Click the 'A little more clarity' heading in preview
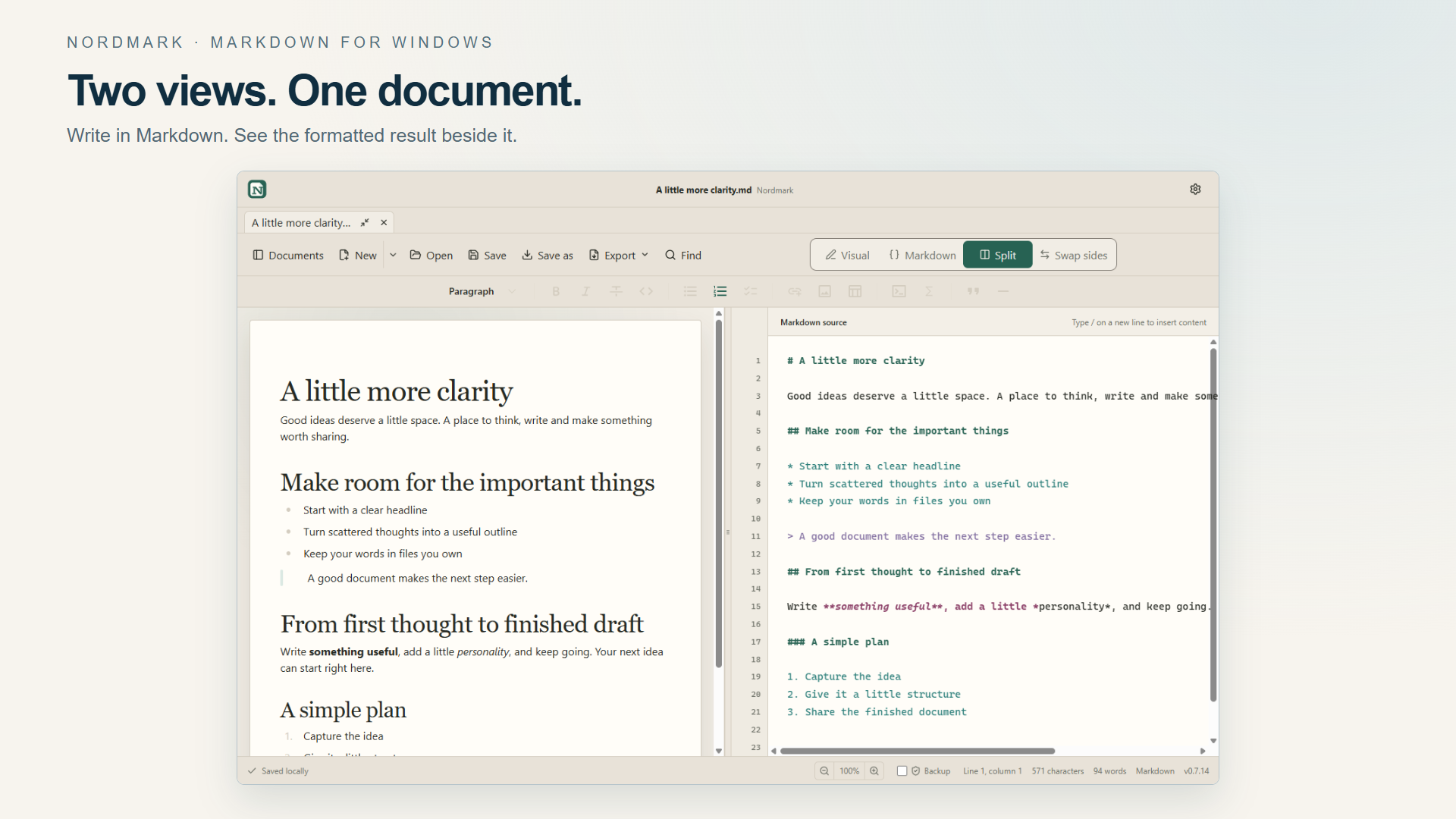Viewport: 1456px width, 819px height. (x=397, y=391)
